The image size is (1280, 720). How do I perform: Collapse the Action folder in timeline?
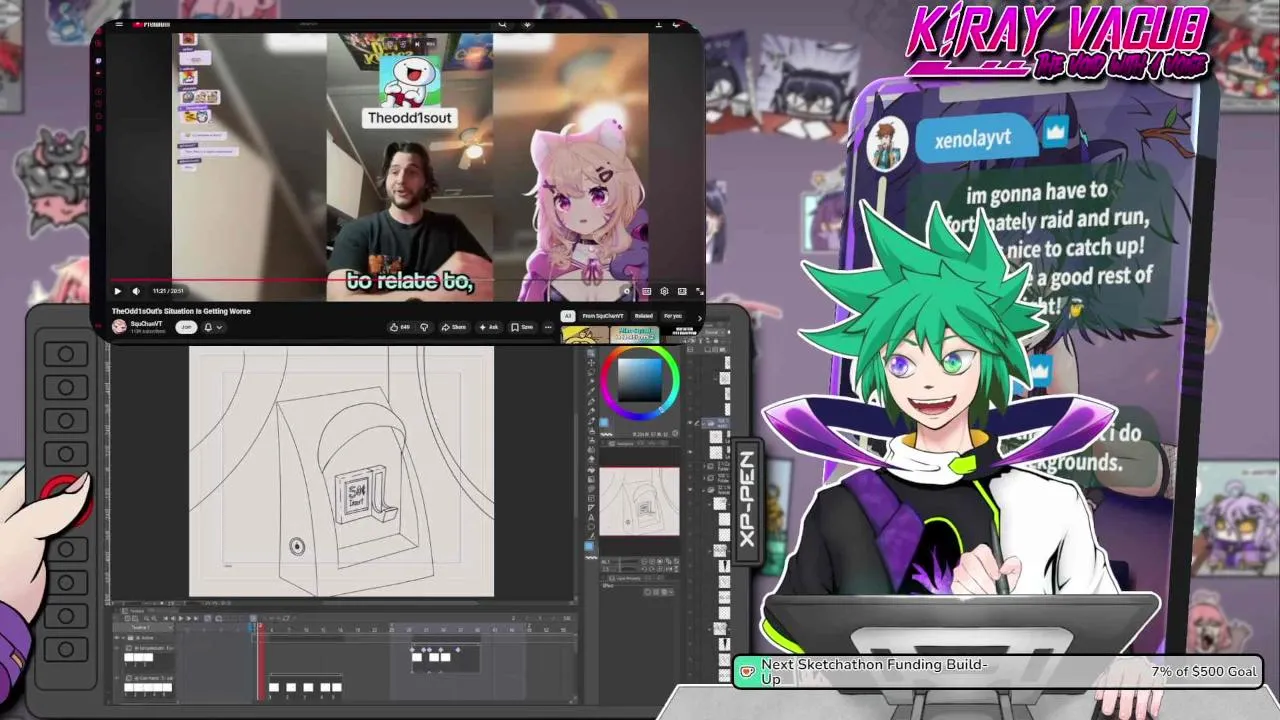pos(123,637)
